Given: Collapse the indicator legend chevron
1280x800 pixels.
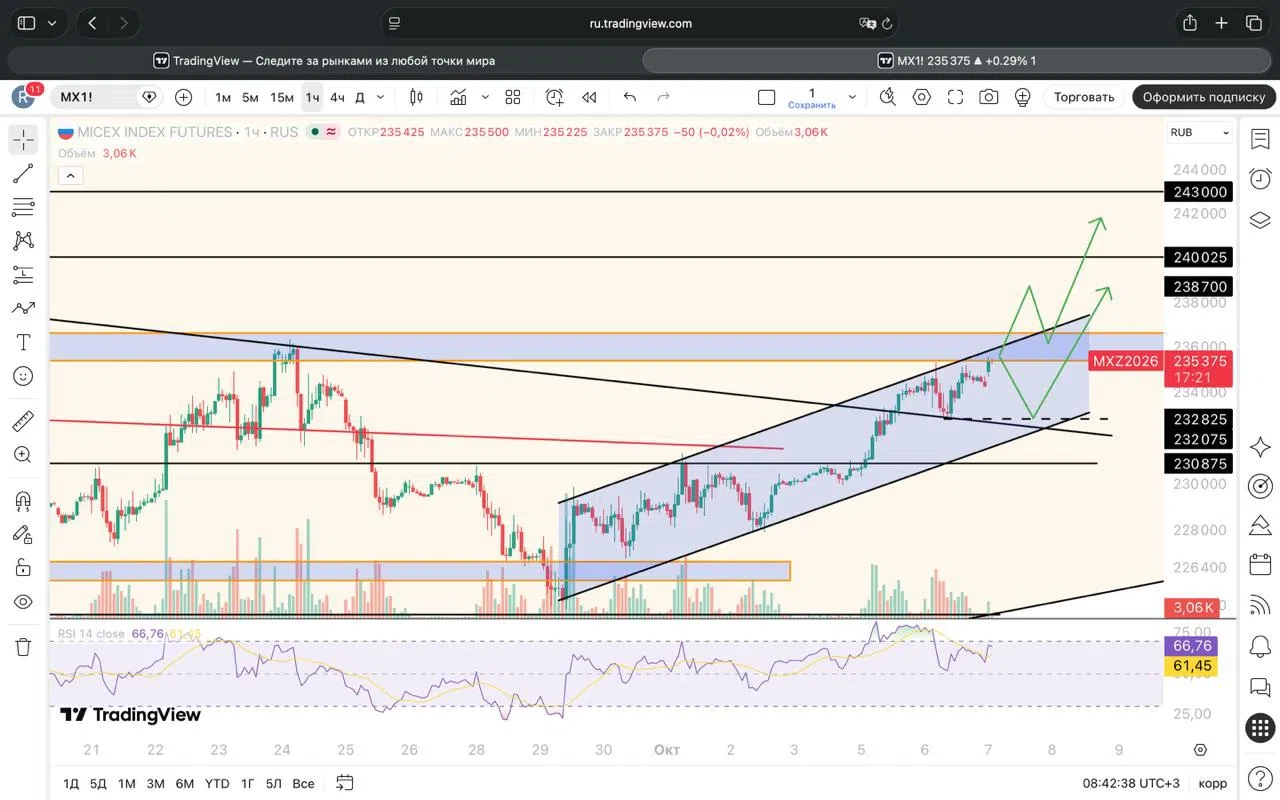Looking at the screenshot, I should pyautogui.click(x=70, y=176).
